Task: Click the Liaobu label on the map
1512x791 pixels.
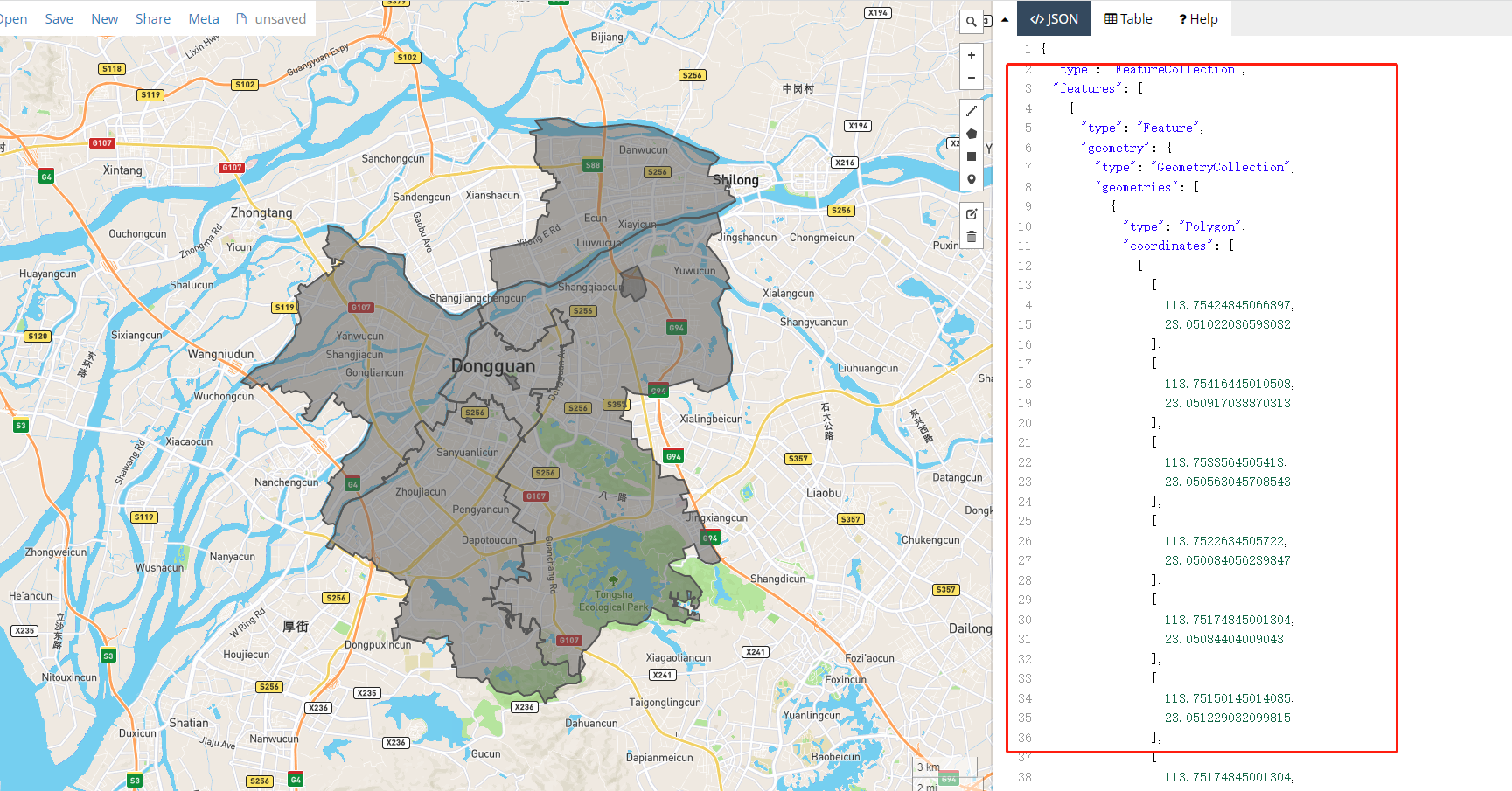Action: click(824, 493)
